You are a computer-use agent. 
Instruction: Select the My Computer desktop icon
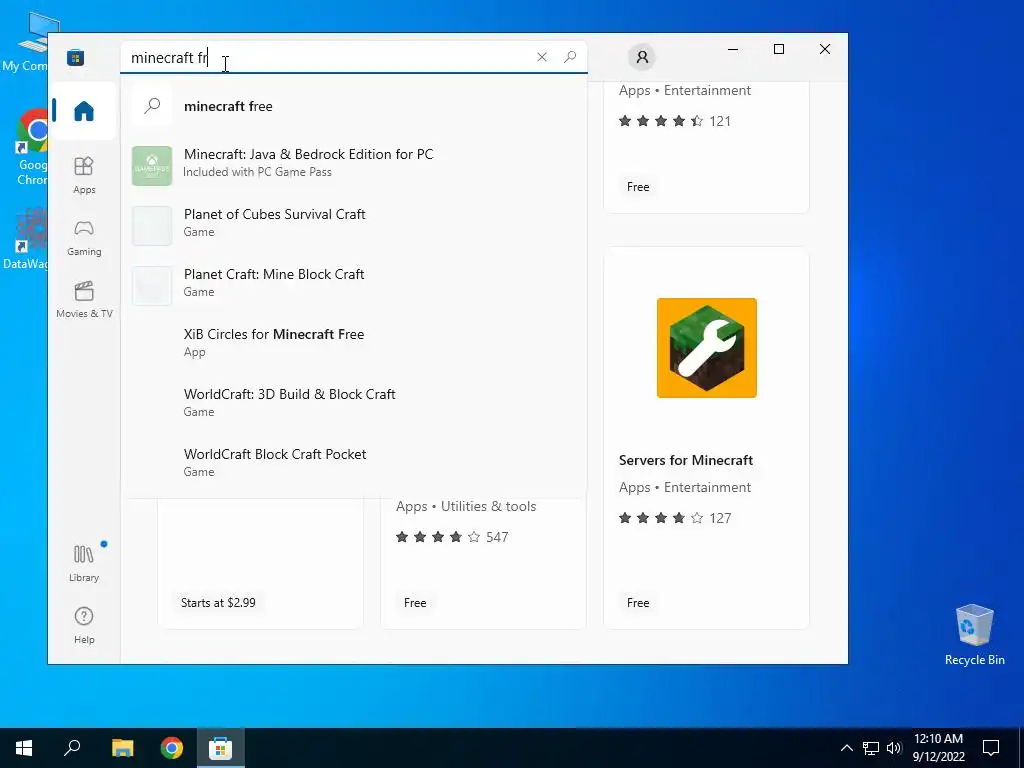coord(26,44)
